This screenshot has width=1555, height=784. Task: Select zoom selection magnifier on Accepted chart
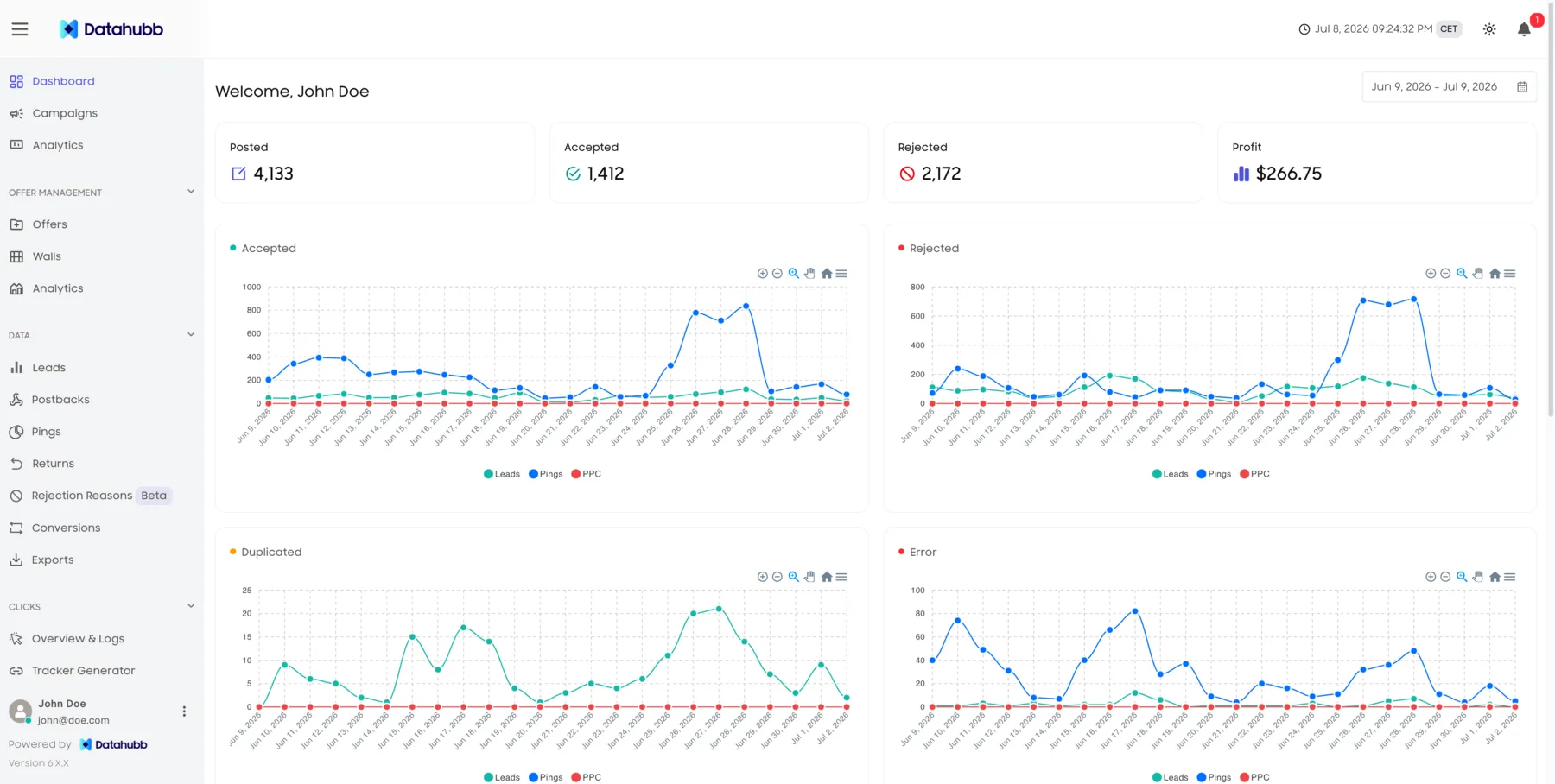793,274
